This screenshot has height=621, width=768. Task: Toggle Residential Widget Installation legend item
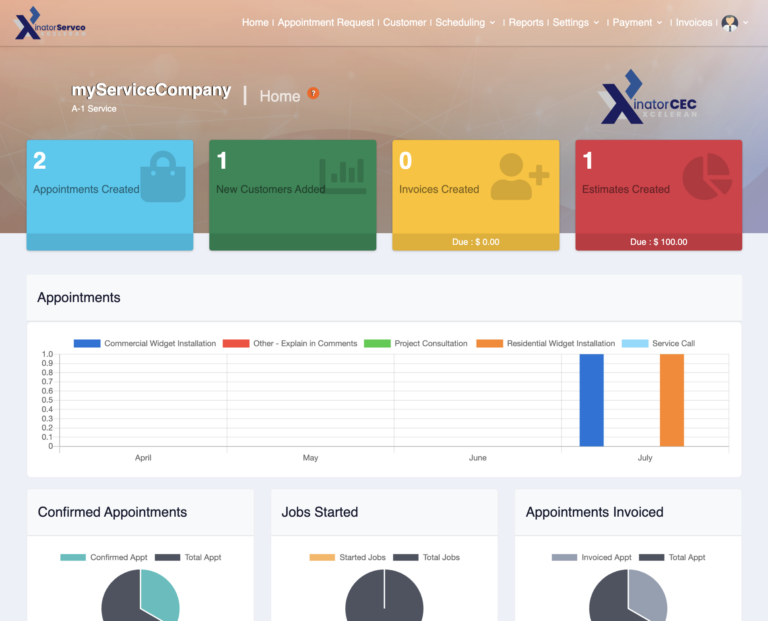546,343
